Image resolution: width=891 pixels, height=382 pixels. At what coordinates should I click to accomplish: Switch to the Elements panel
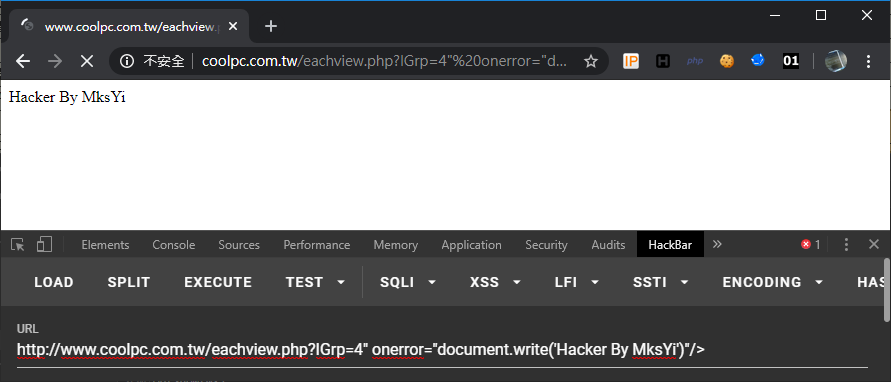click(105, 245)
